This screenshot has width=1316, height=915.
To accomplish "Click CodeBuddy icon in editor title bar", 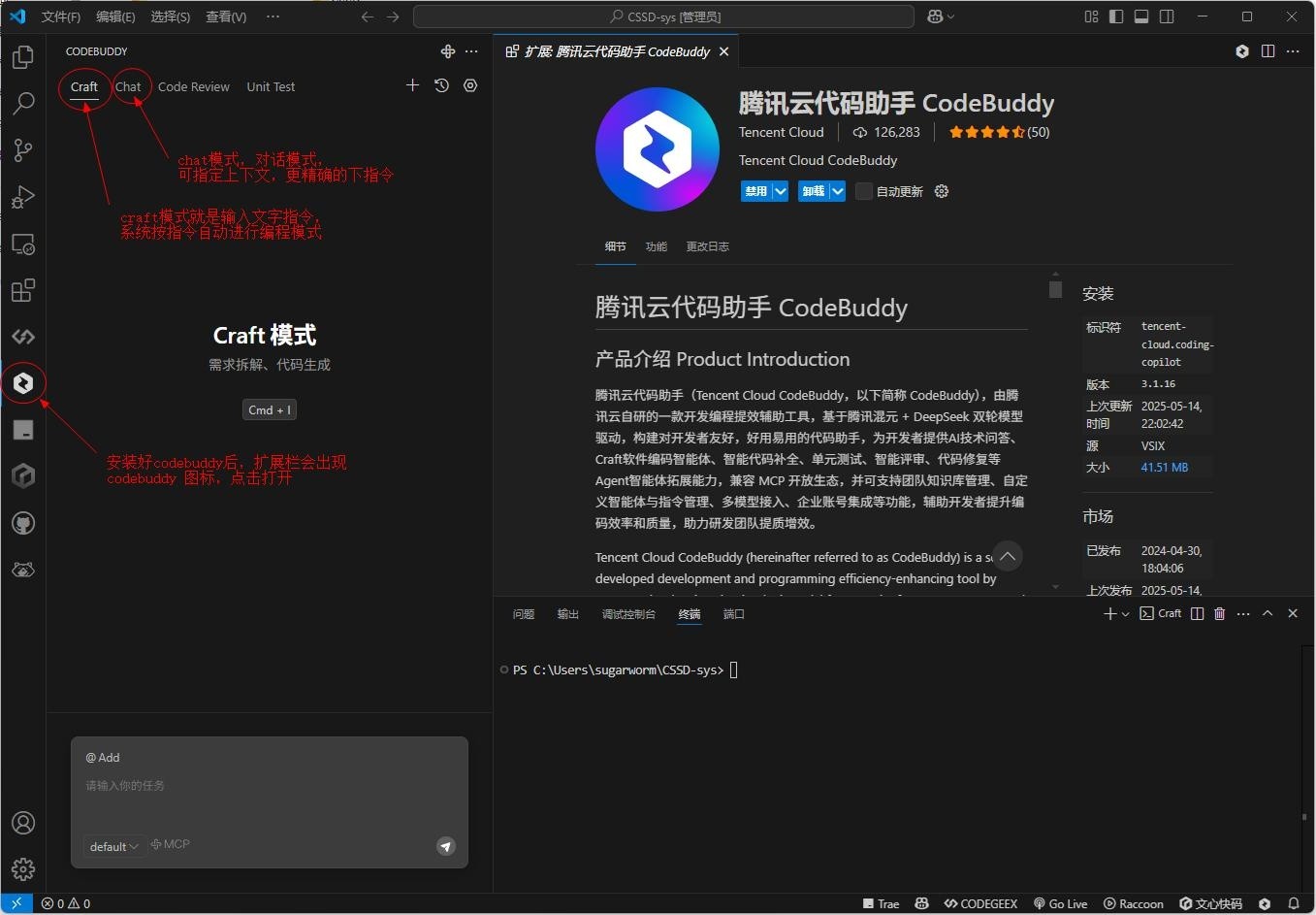I will tap(1242, 51).
